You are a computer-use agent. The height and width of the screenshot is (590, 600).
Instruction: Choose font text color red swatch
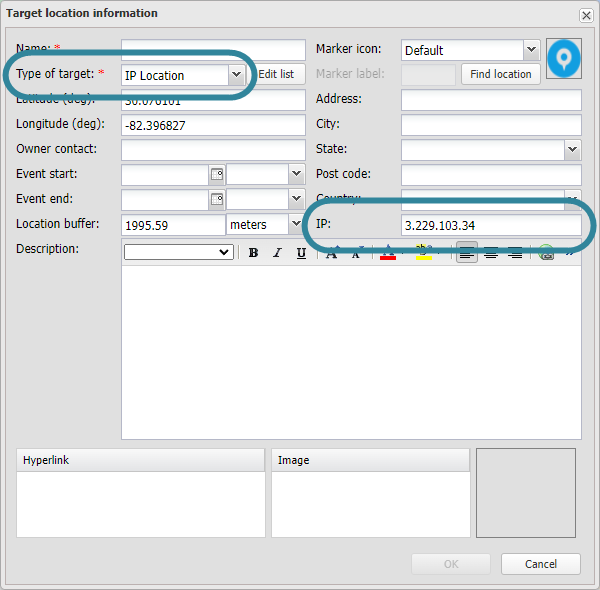(388, 253)
